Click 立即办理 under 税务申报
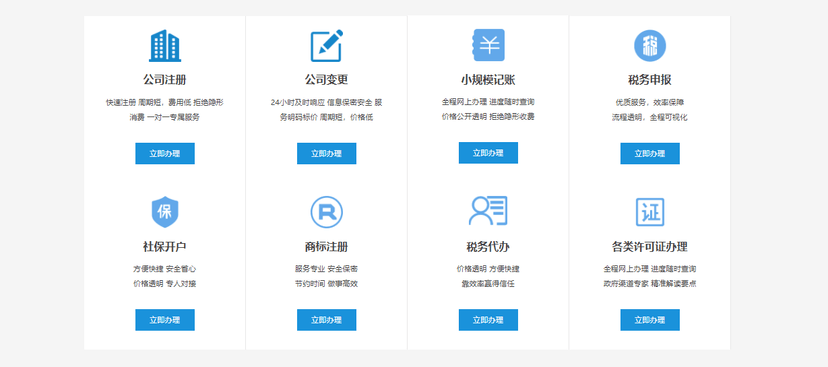This screenshot has height=367, width=828. [650, 154]
